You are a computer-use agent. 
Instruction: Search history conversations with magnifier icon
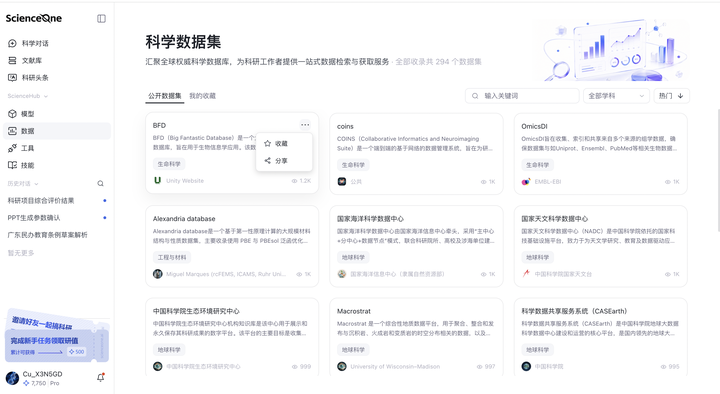(101, 184)
